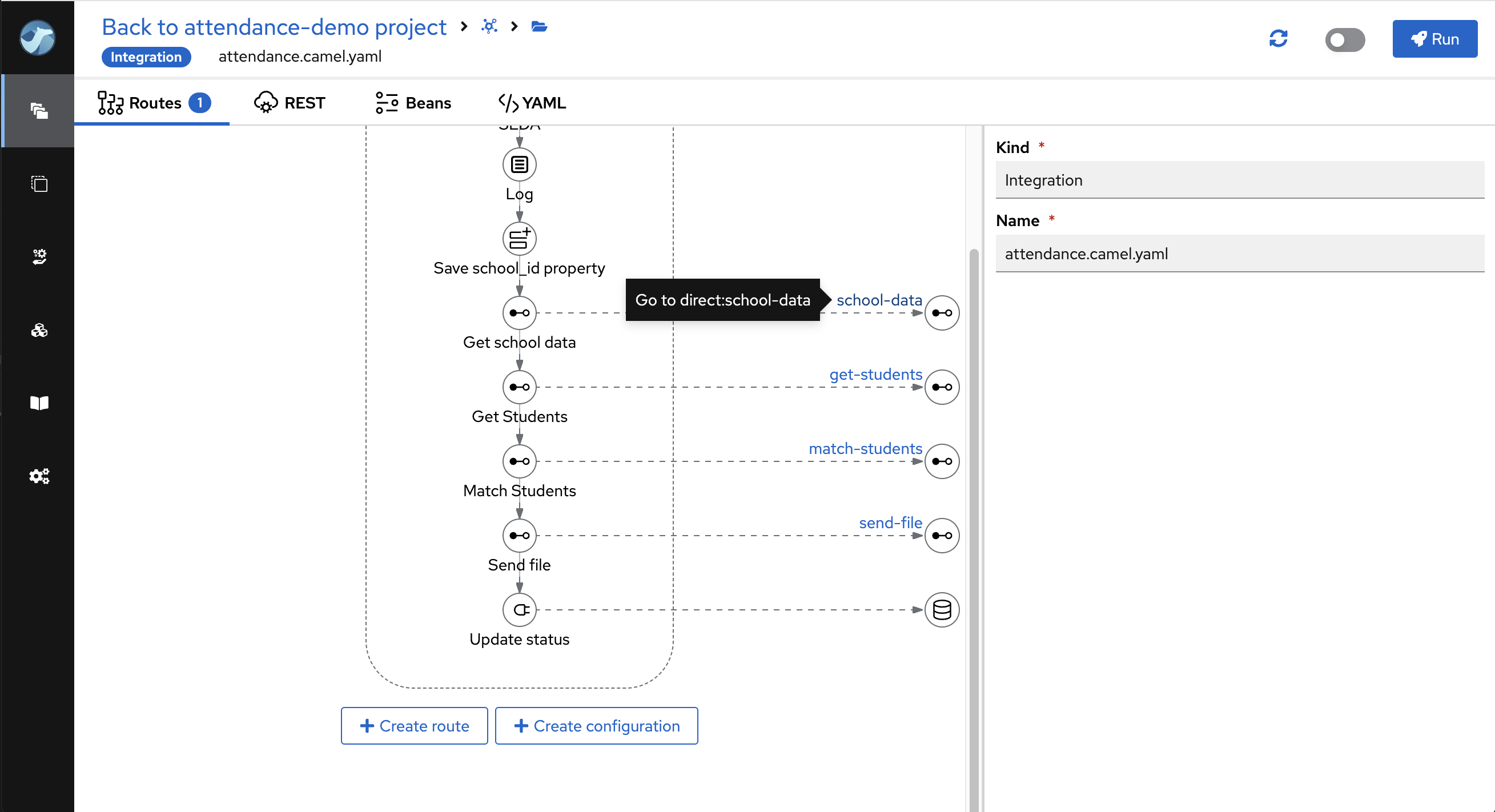This screenshot has width=1495, height=812.
Task: Click the Update status step icon
Action: click(519, 609)
